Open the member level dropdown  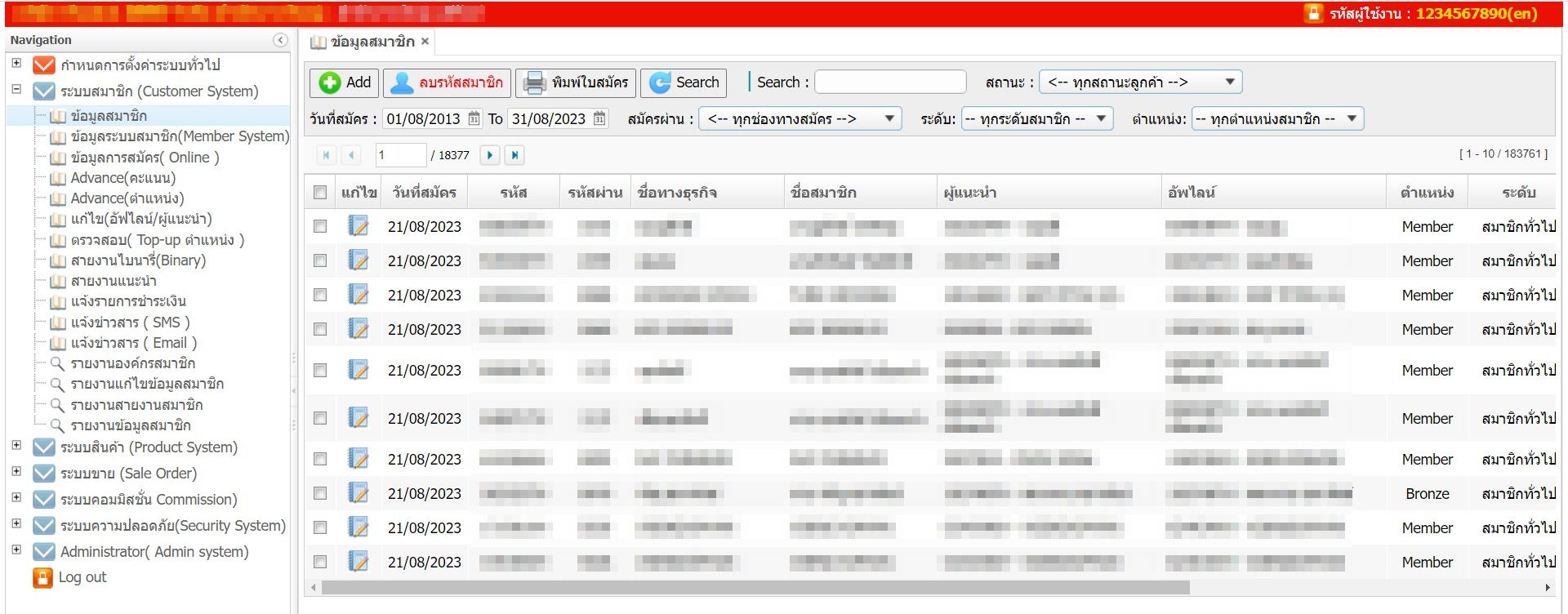click(x=1036, y=119)
